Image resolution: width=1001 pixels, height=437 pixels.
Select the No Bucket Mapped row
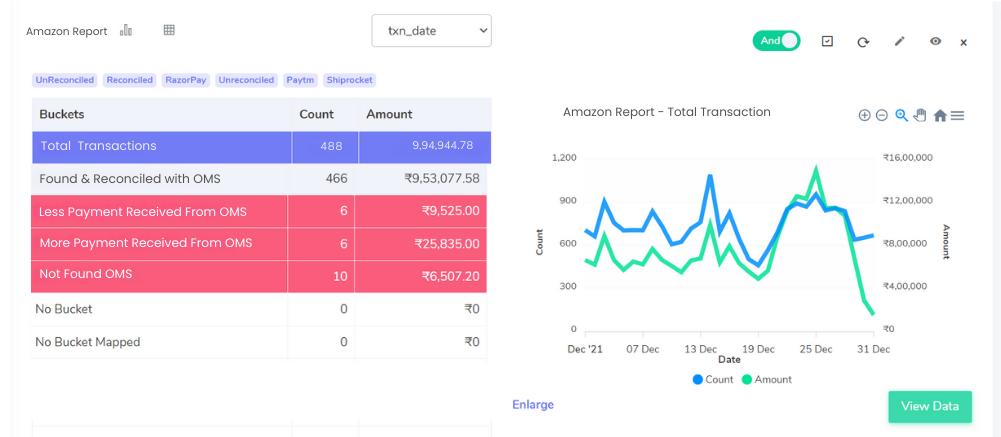click(259, 343)
